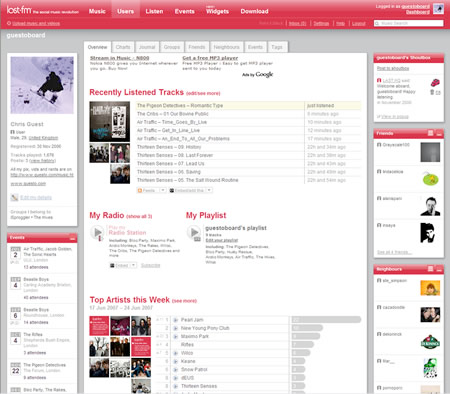Switch to the Tags tab

[x=277, y=47]
